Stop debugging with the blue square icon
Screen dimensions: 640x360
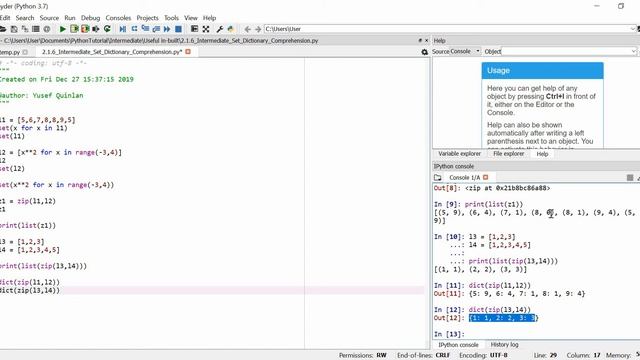pyautogui.click(x=178, y=29)
